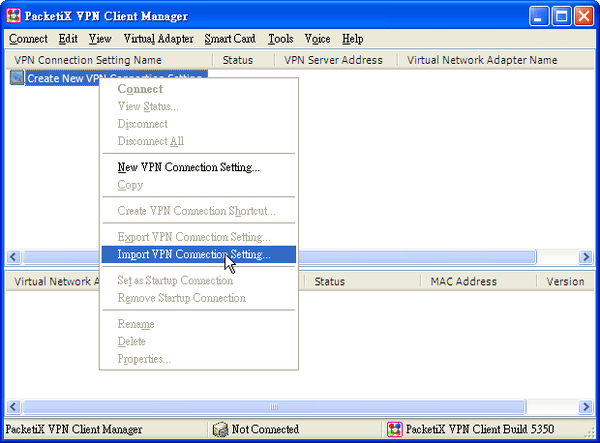
Task: Select Properties in context menu
Action: 199,359
